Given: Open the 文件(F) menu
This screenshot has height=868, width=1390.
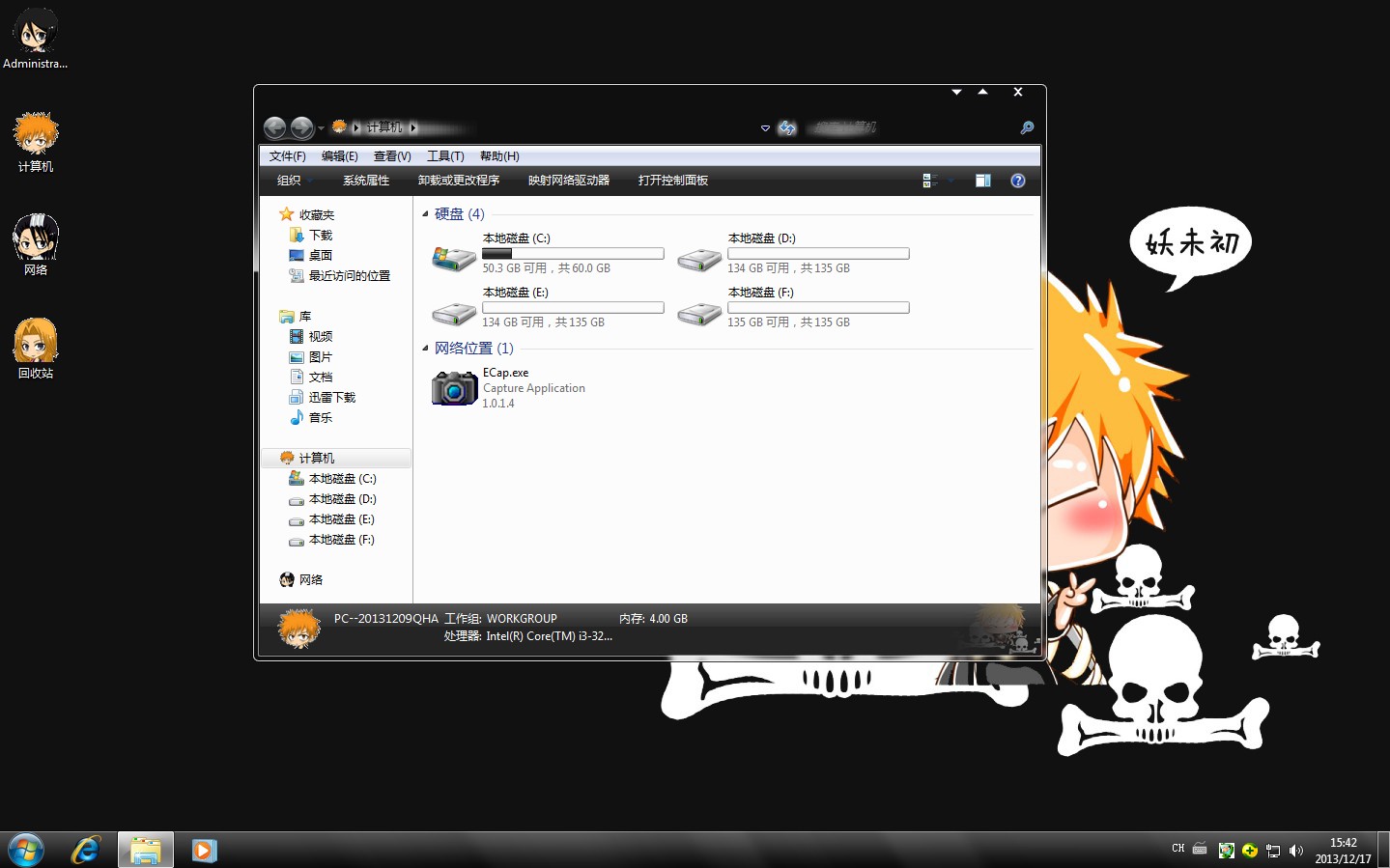Looking at the screenshot, I should [287, 156].
